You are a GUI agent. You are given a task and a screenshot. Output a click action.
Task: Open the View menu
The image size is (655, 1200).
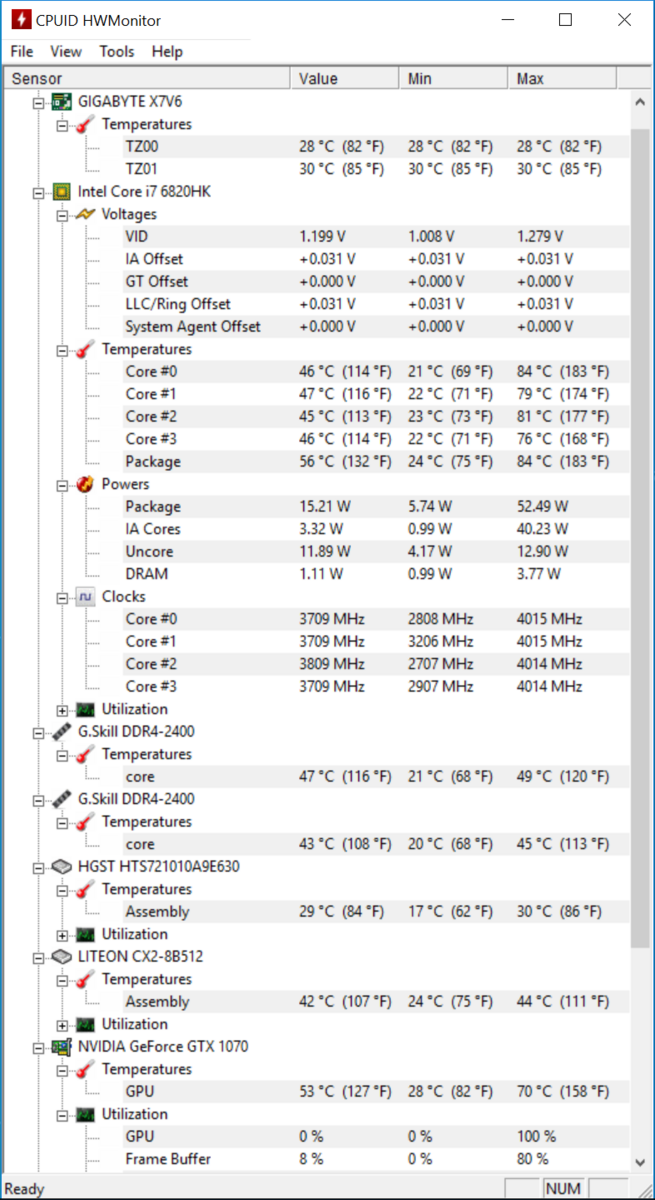[x=66, y=51]
